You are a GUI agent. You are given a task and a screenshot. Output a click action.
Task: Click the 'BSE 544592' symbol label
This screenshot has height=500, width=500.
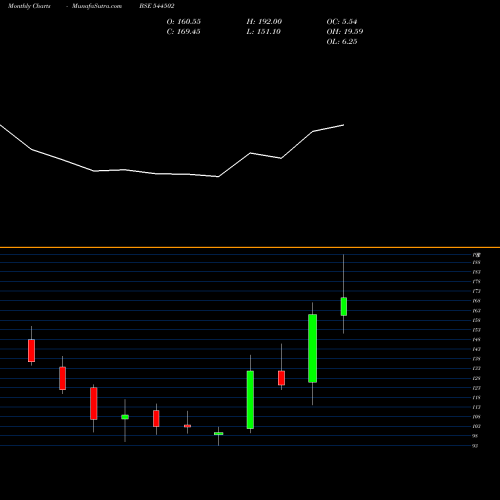pyautogui.click(x=157, y=6)
